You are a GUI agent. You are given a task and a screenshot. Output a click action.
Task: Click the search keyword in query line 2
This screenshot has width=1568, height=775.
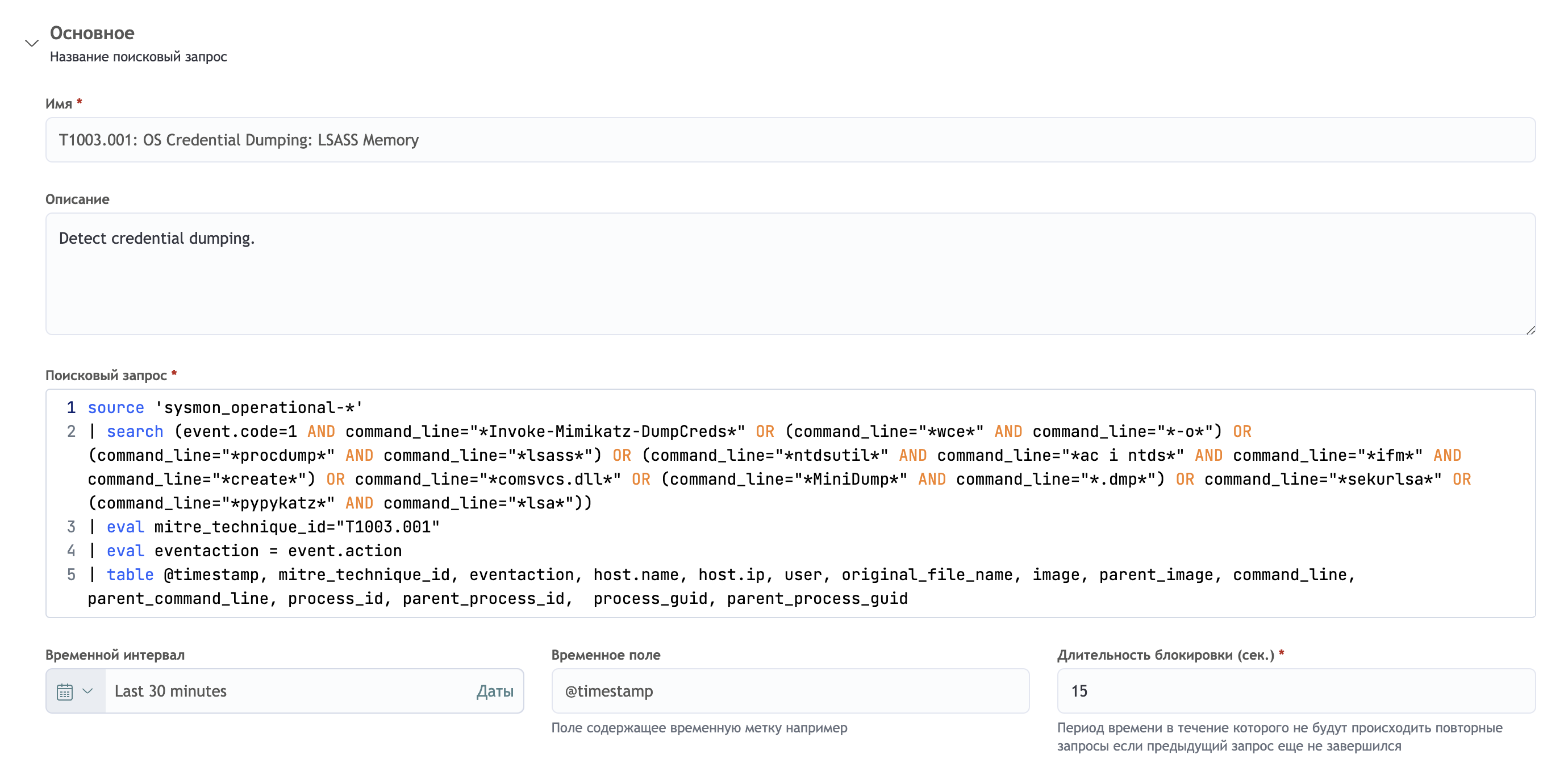point(135,432)
